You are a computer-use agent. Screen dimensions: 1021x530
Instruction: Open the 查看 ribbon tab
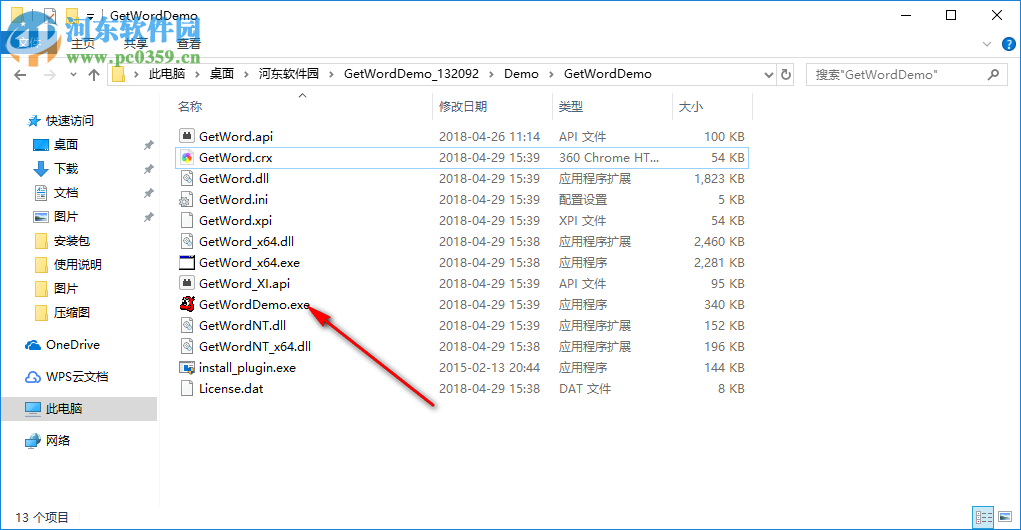click(189, 44)
